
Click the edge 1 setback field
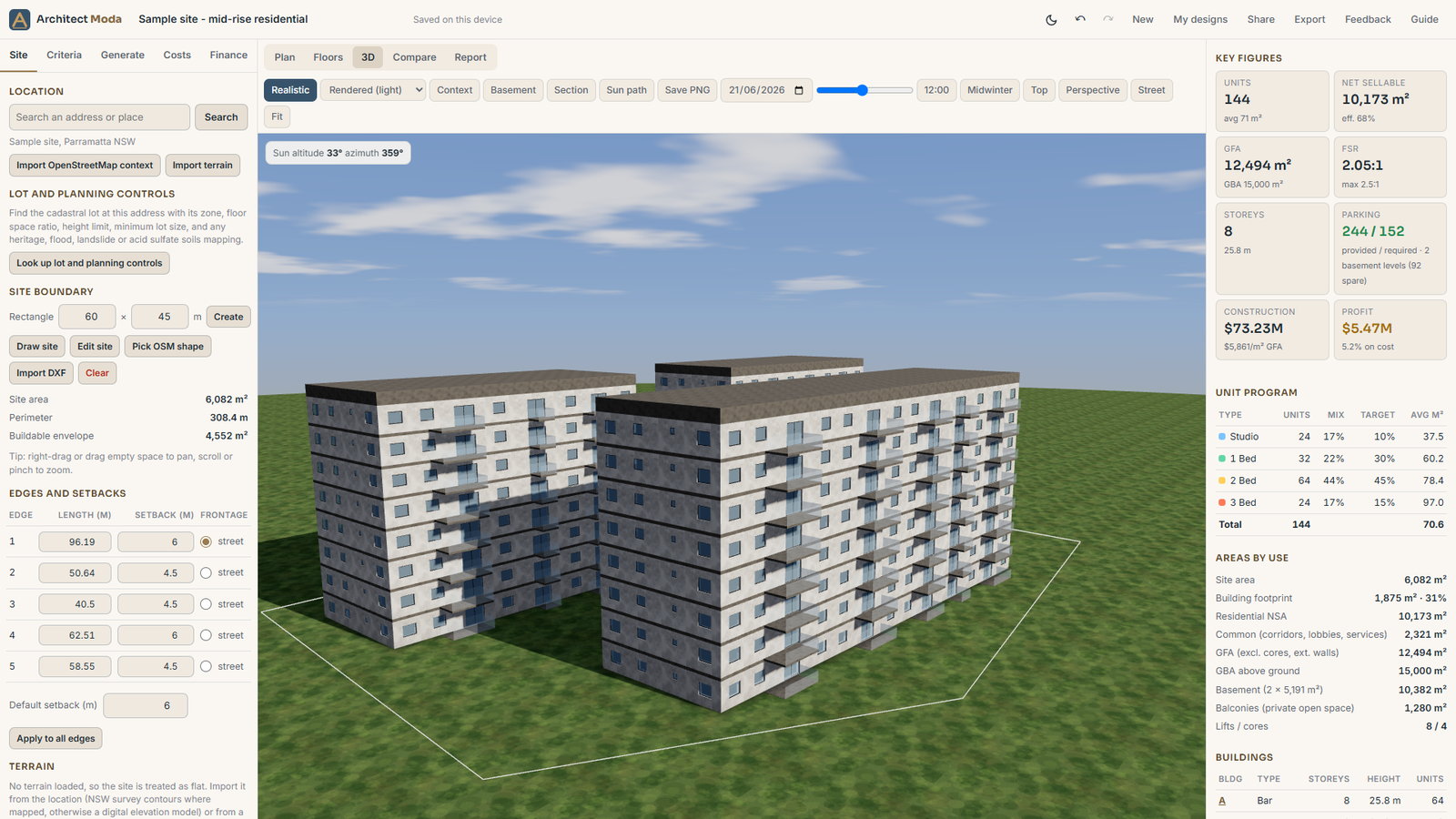tap(156, 542)
